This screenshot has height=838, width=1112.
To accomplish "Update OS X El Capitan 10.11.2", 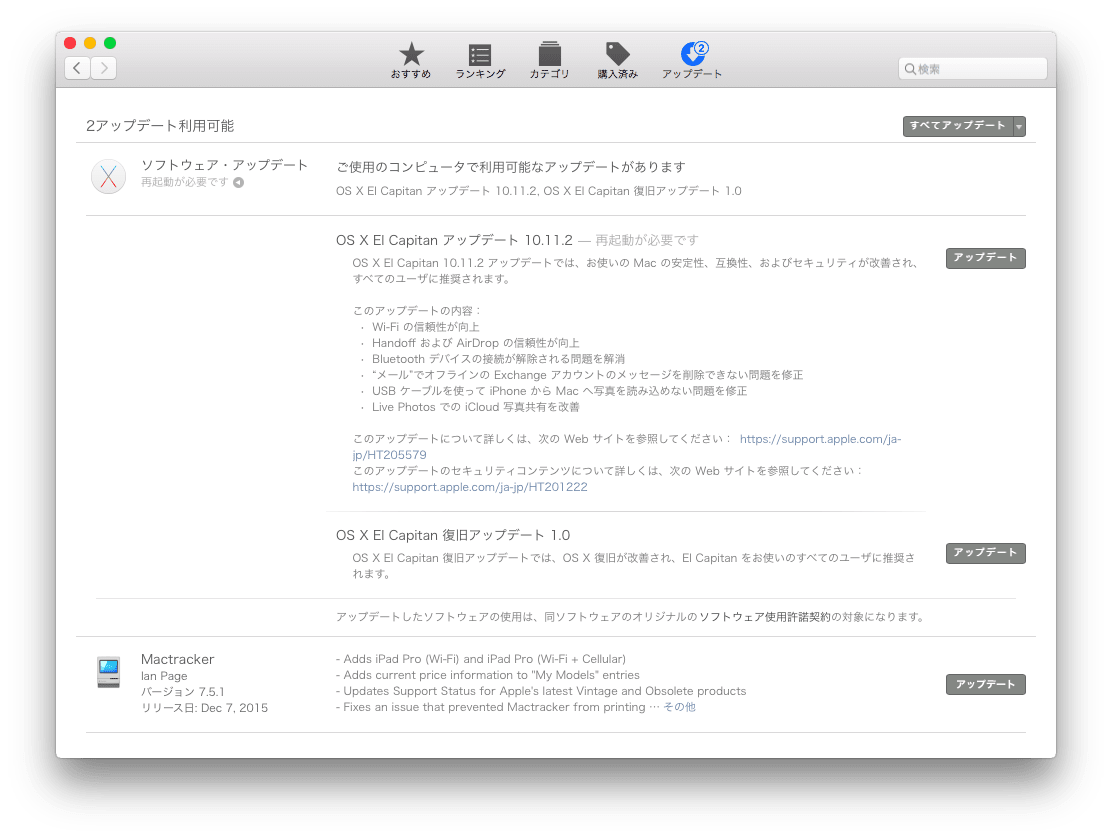I will pyautogui.click(x=986, y=258).
